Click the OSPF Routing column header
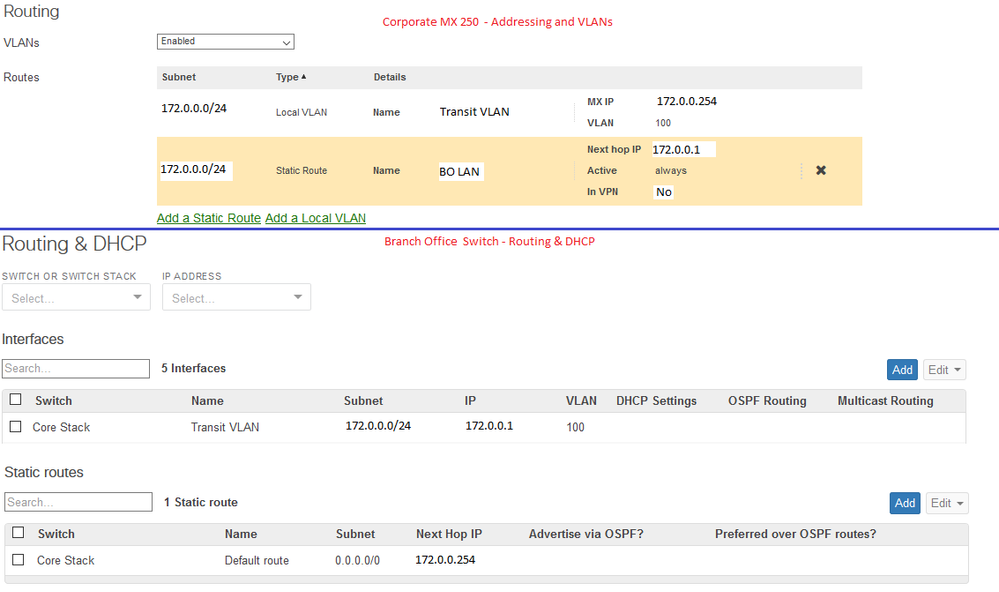 [x=767, y=401]
